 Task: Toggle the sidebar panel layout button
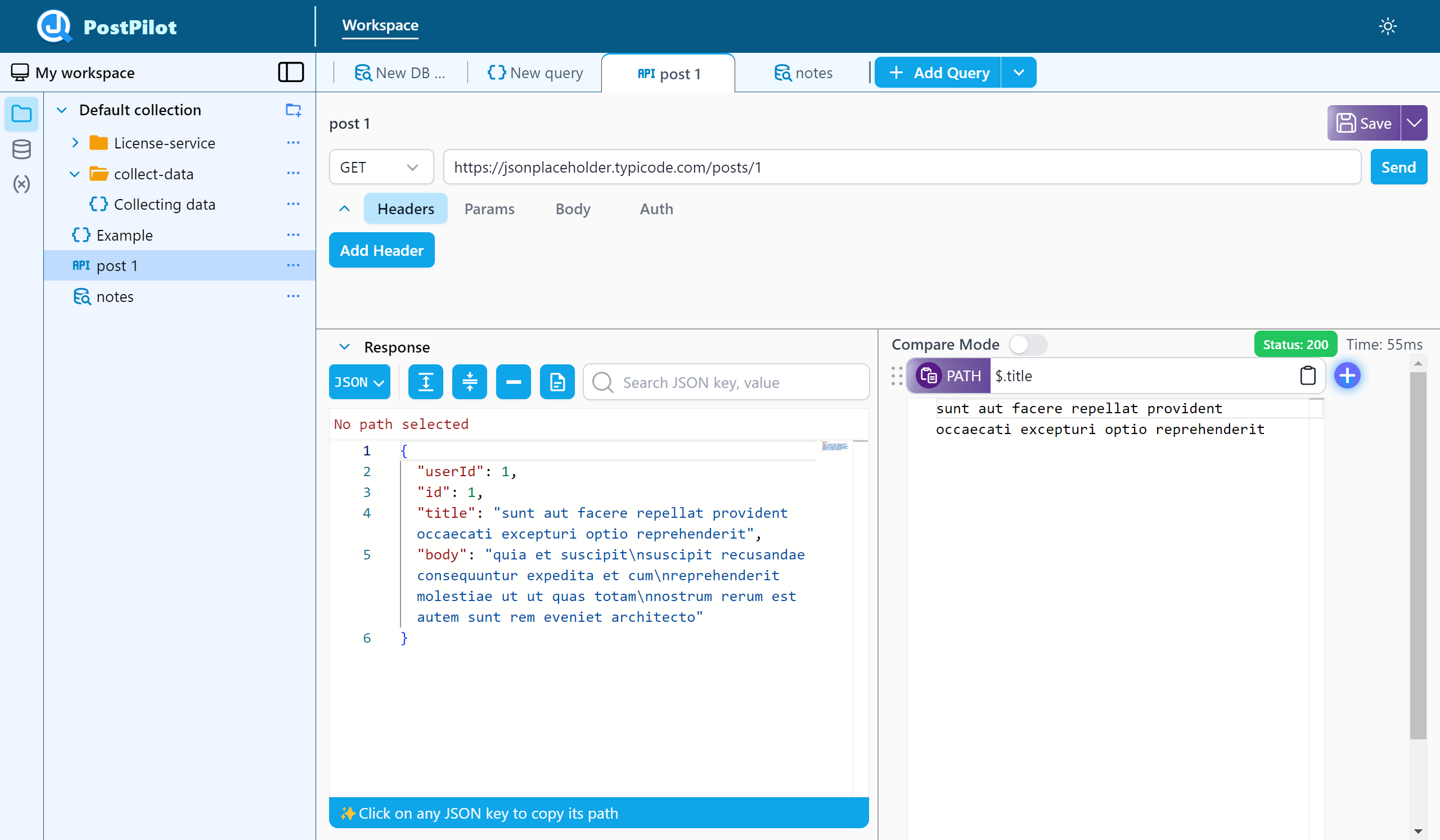pyautogui.click(x=290, y=73)
